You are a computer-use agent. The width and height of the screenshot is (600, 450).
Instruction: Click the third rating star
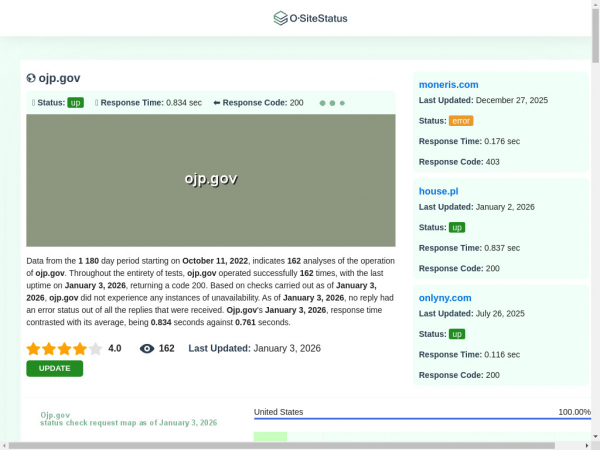coord(64,349)
